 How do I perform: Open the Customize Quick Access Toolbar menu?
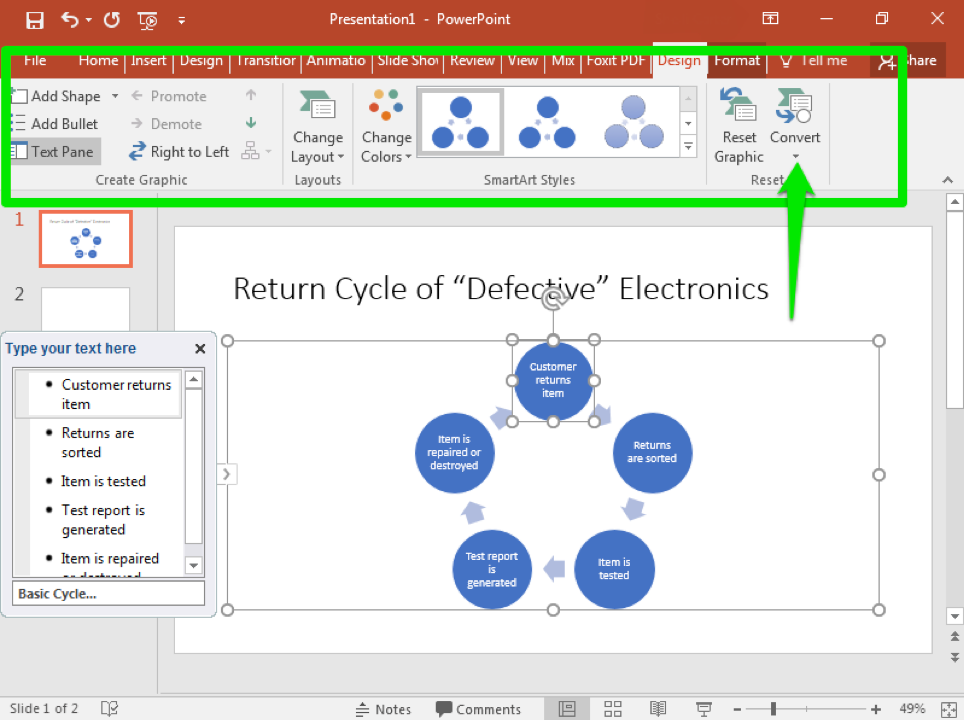coord(181,19)
